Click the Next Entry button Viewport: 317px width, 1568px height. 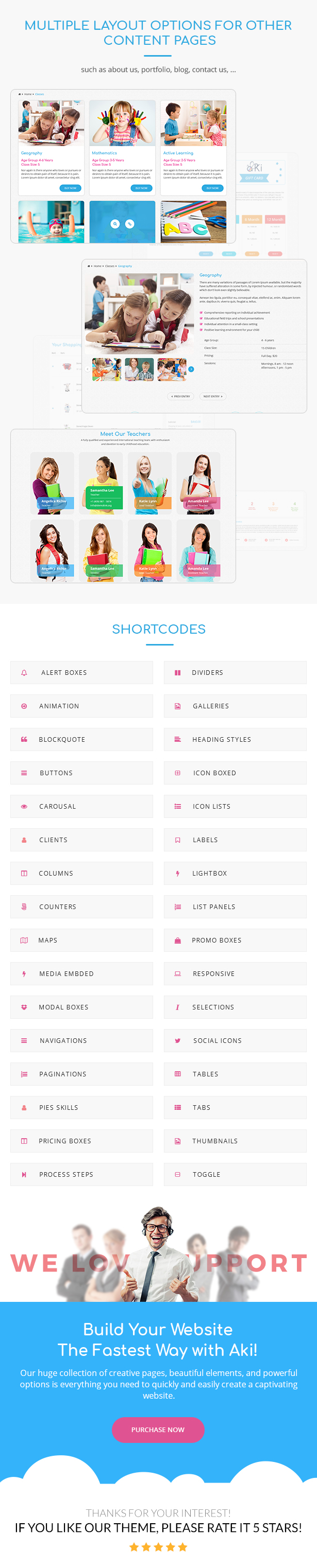(x=213, y=396)
